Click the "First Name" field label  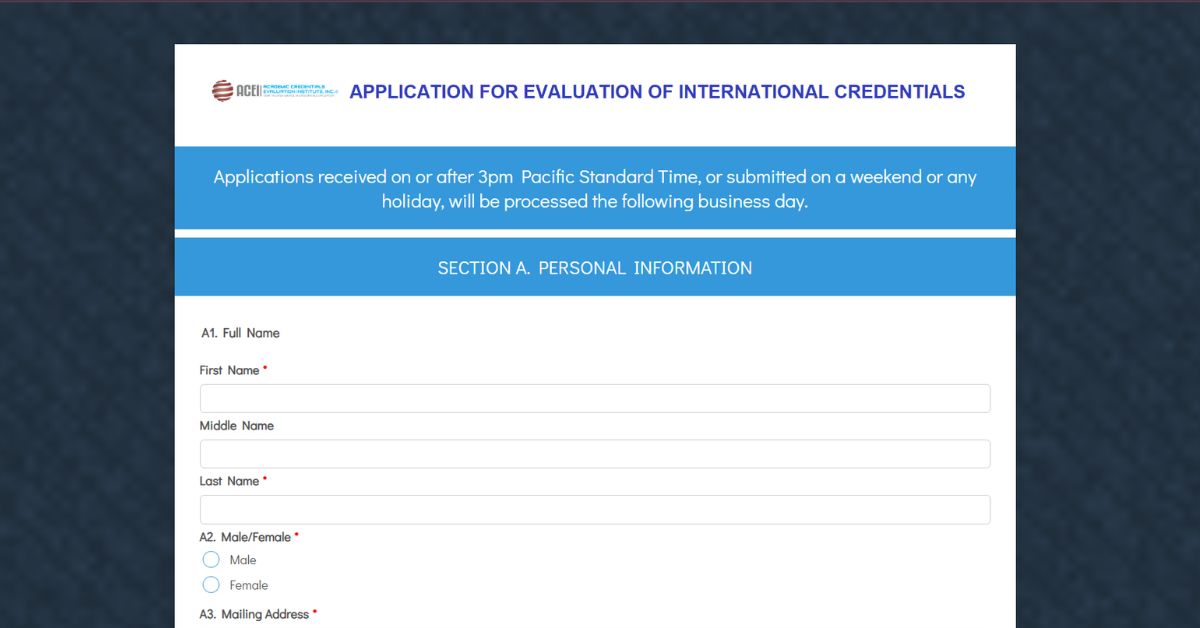(229, 370)
